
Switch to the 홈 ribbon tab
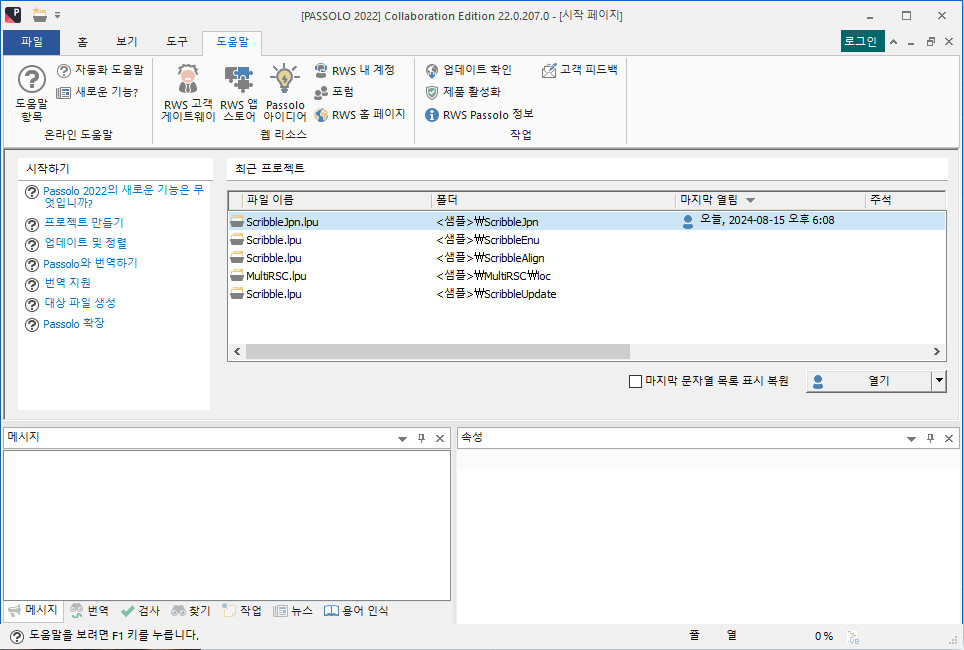tap(82, 42)
